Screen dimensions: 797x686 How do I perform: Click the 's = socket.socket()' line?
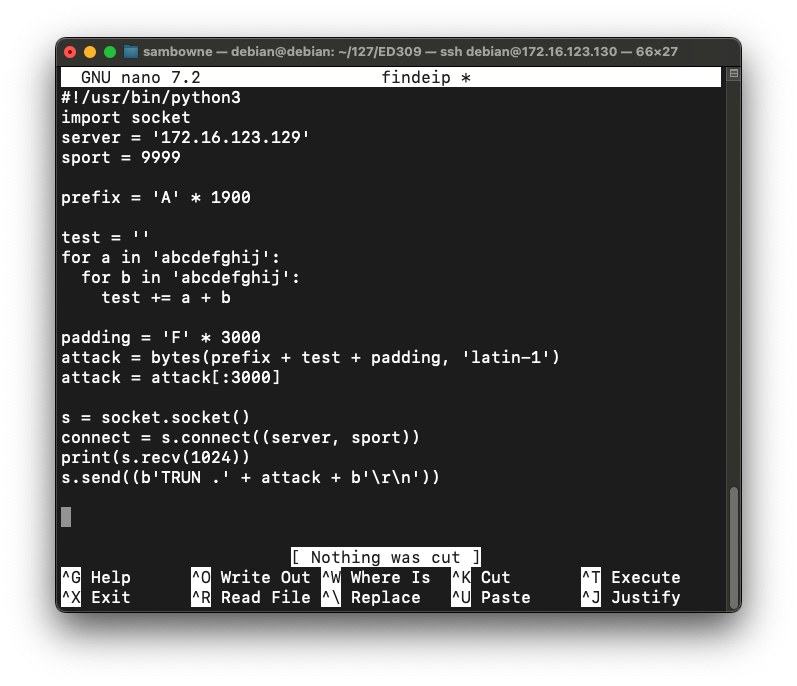[156, 417]
